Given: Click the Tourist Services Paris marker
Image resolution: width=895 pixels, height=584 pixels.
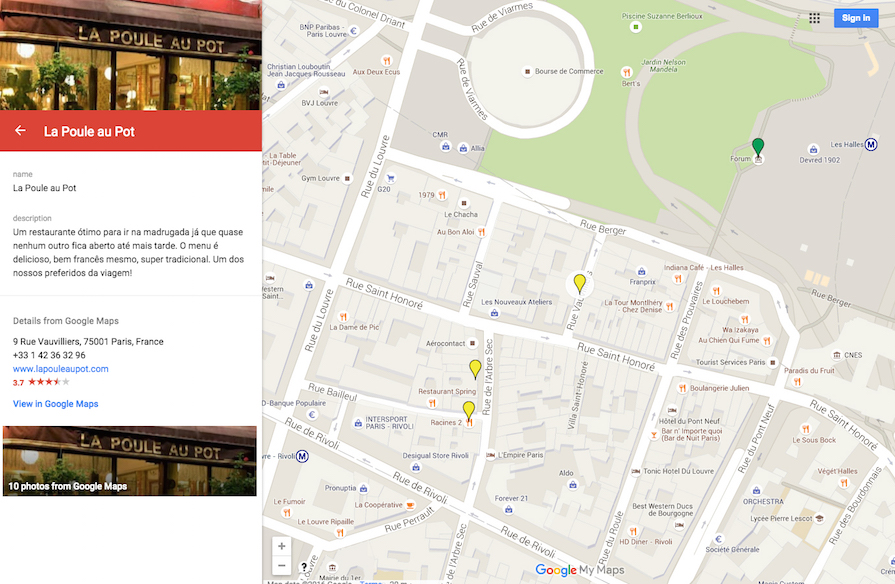Looking at the screenshot, I should click(x=773, y=363).
